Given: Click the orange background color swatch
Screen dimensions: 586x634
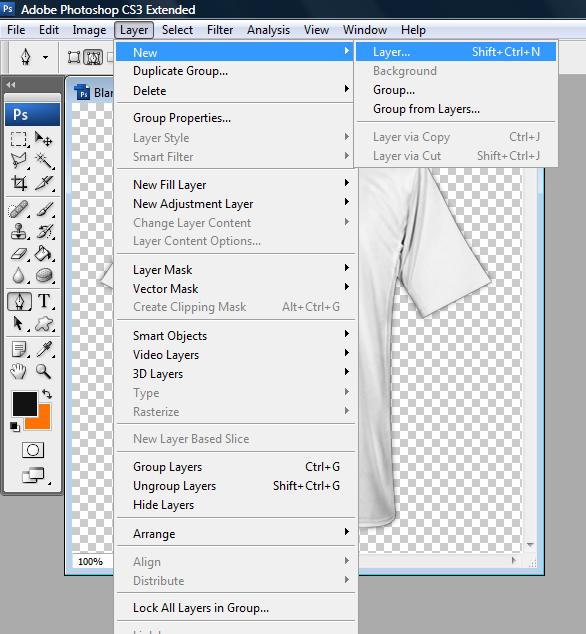Looking at the screenshot, I should click(x=44, y=423).
